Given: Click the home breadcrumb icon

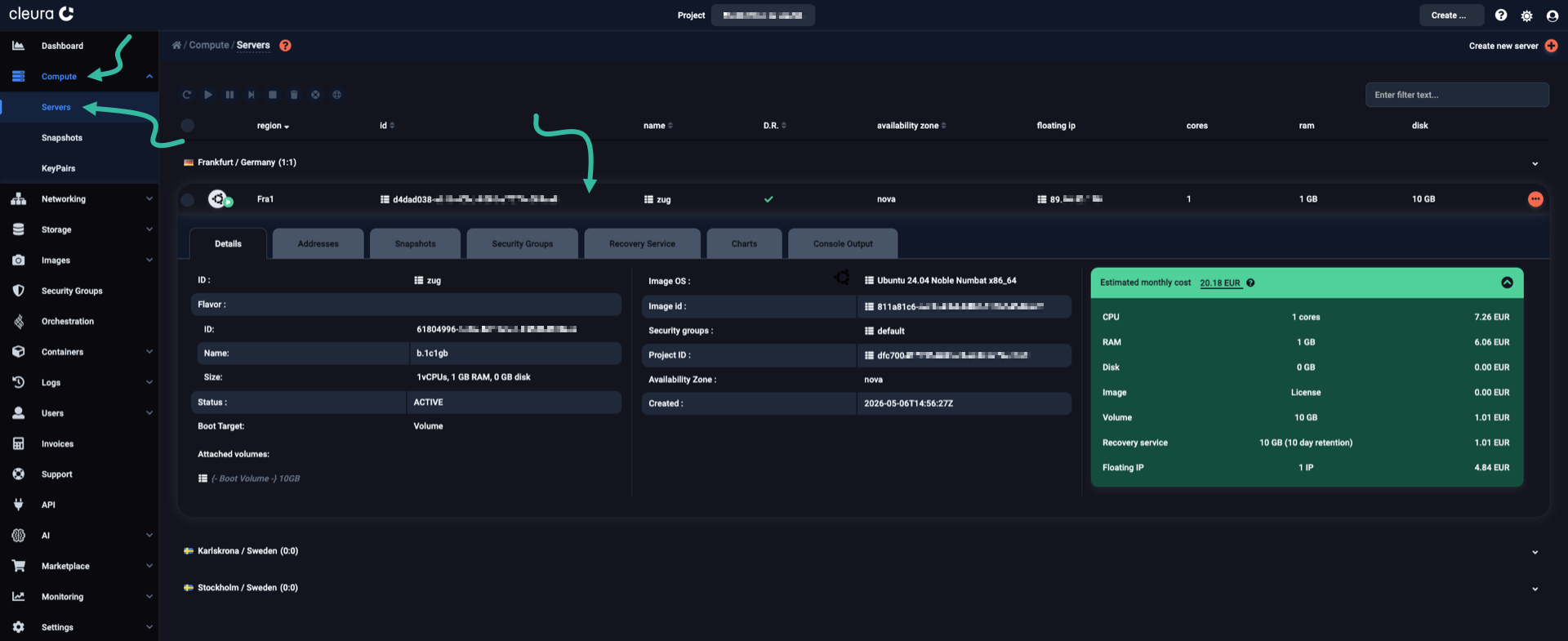Looking at the screenshot, I should click(176, 46).
